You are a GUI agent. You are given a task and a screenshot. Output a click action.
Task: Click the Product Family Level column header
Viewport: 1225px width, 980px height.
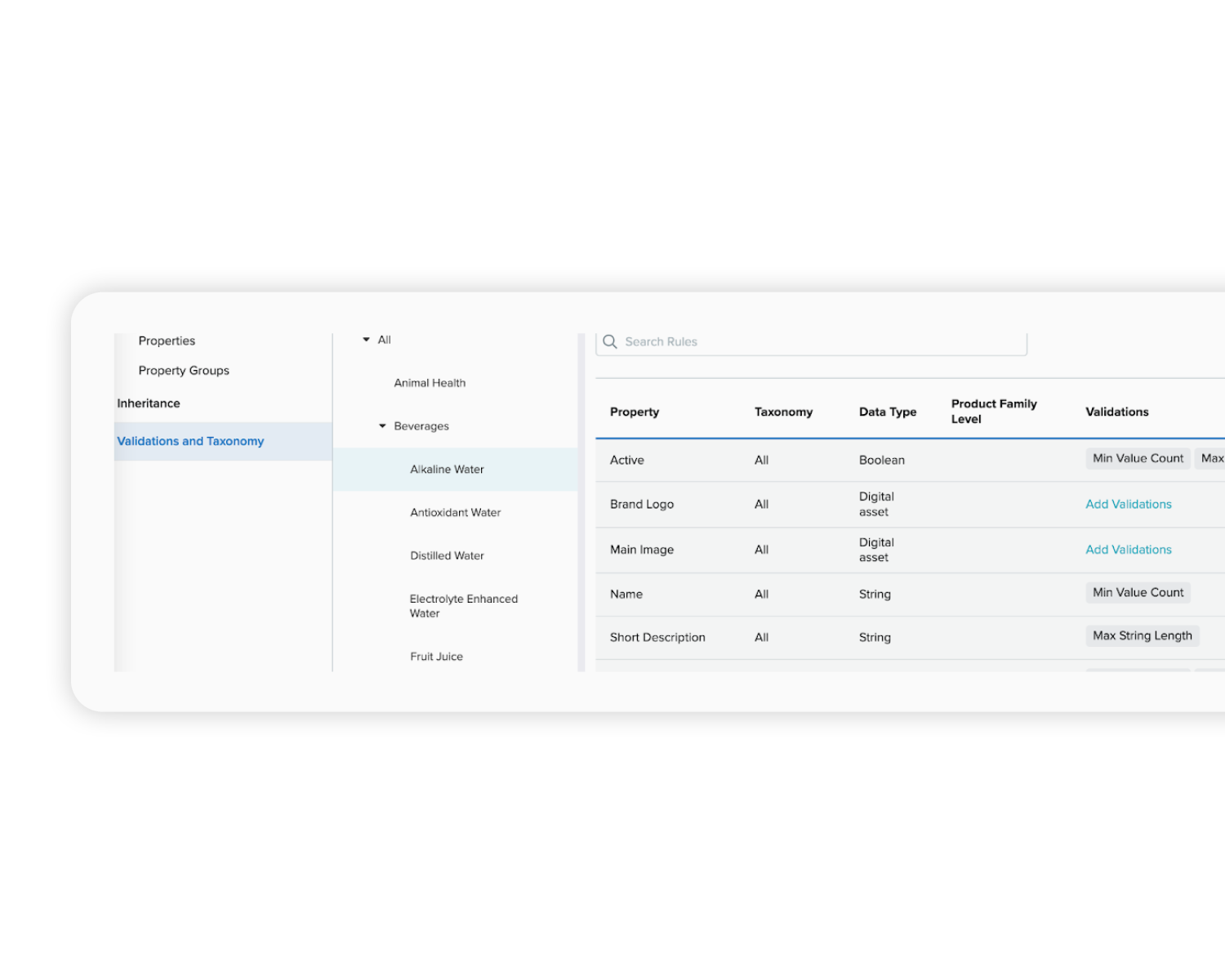pyautogui.click(x=994, y=412)
